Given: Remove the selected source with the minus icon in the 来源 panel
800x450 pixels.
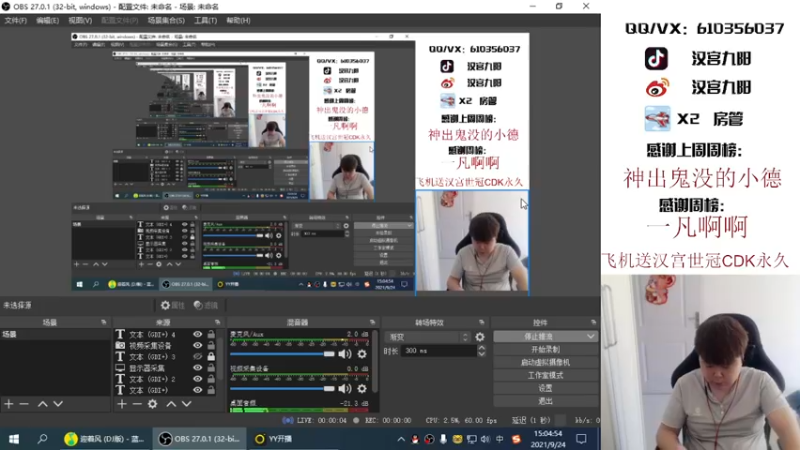Looking at the screenshot, I should [137, 404].
